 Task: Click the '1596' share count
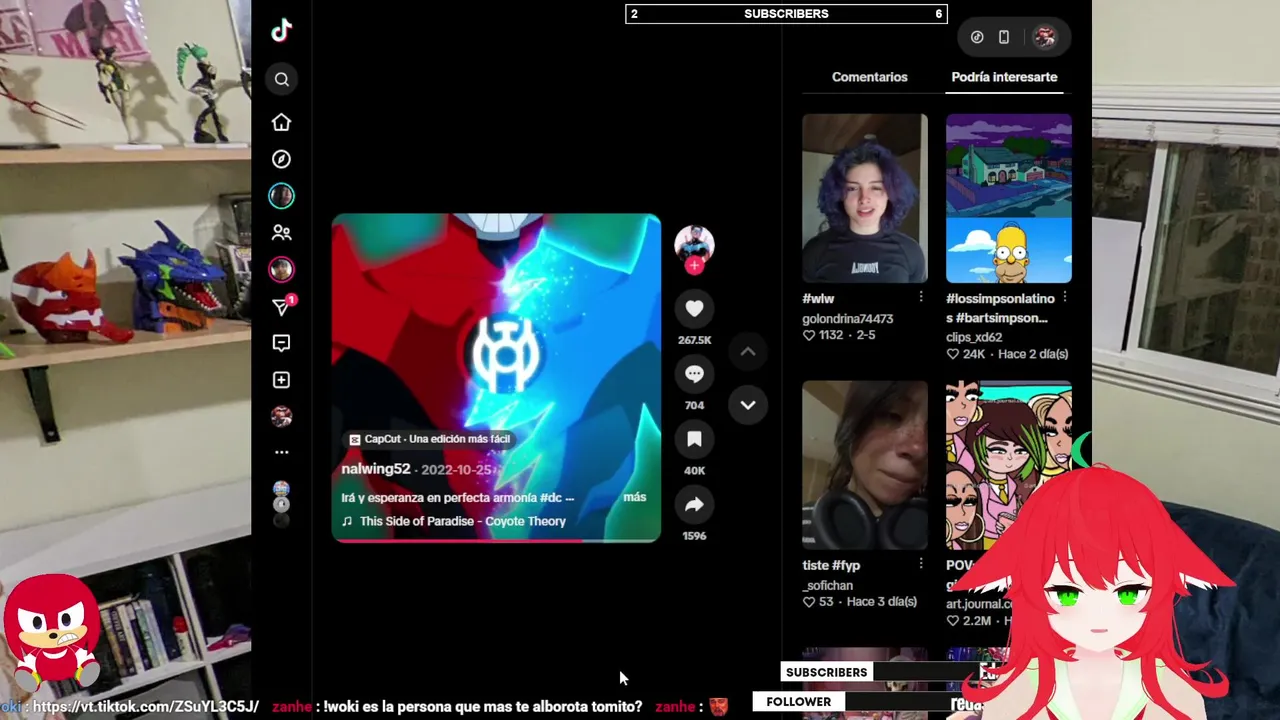694,536
